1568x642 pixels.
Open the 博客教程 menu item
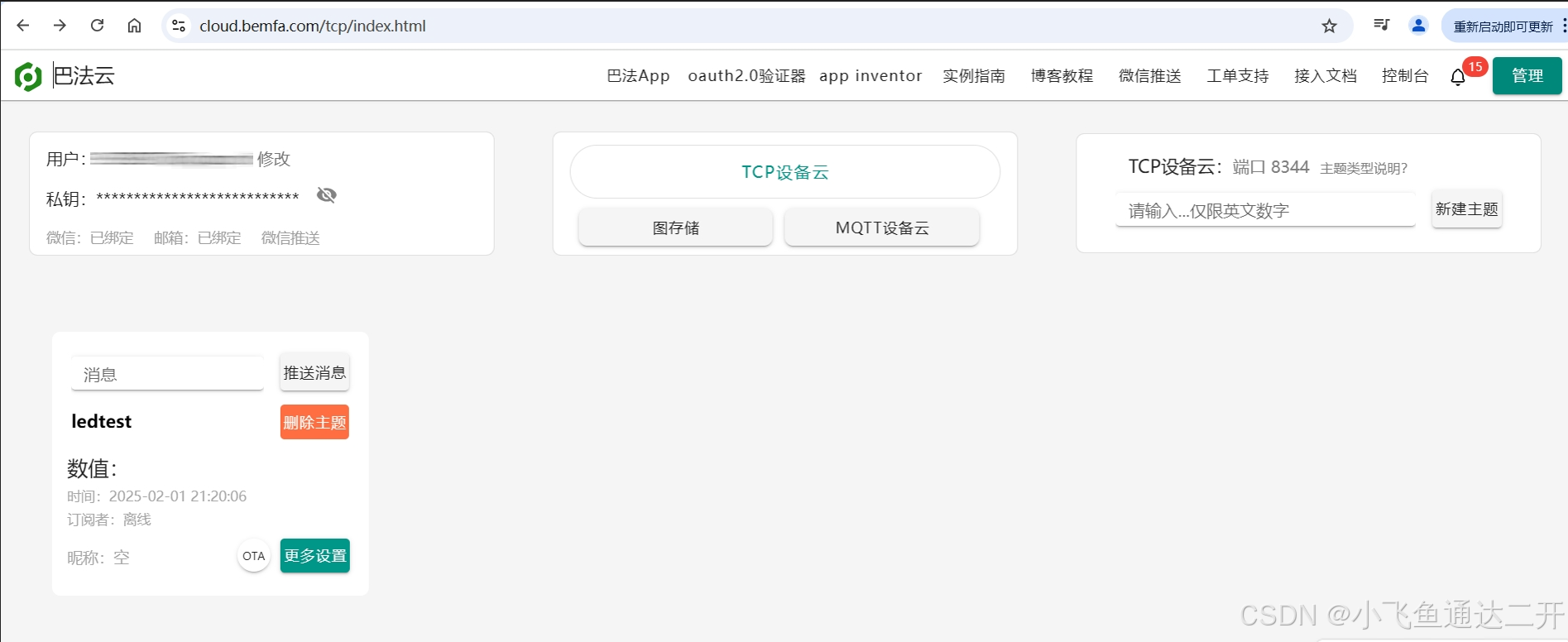click(1062, 76)
